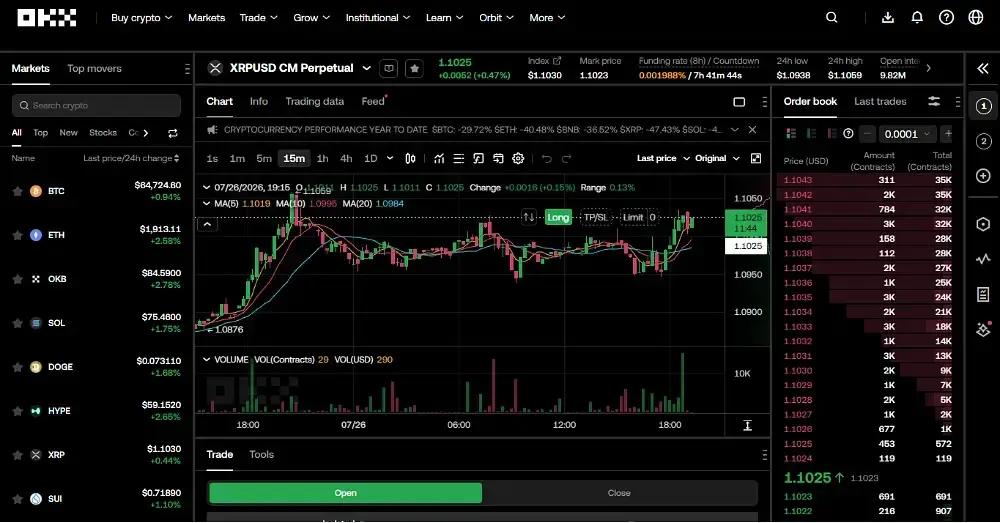Click the auto-scale icon below price axis
Image resolution: width=1000 pixels, height=523 pixels.
click(747, 425)
